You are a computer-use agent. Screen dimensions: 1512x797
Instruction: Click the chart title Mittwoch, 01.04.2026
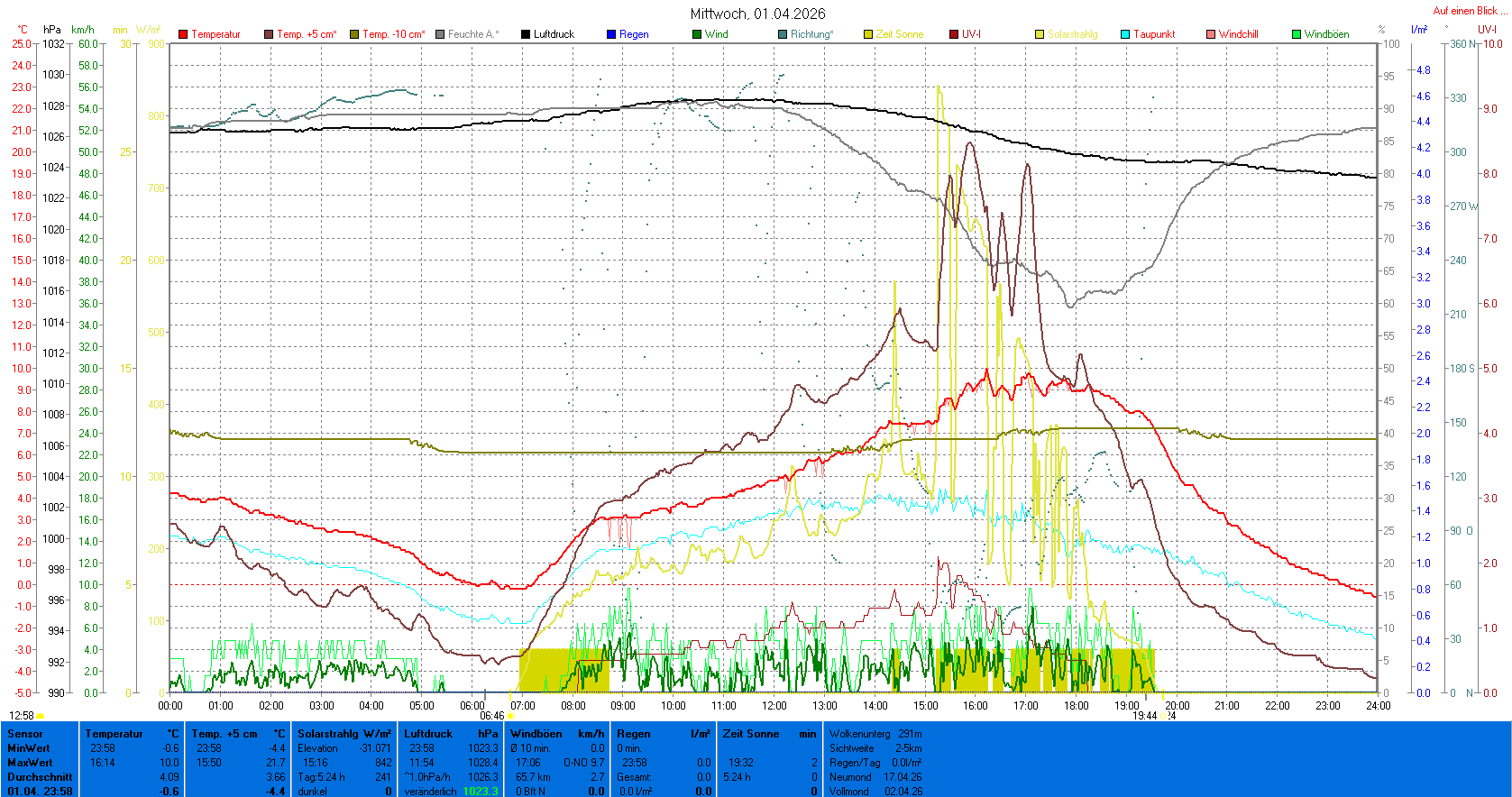(757, 14)
